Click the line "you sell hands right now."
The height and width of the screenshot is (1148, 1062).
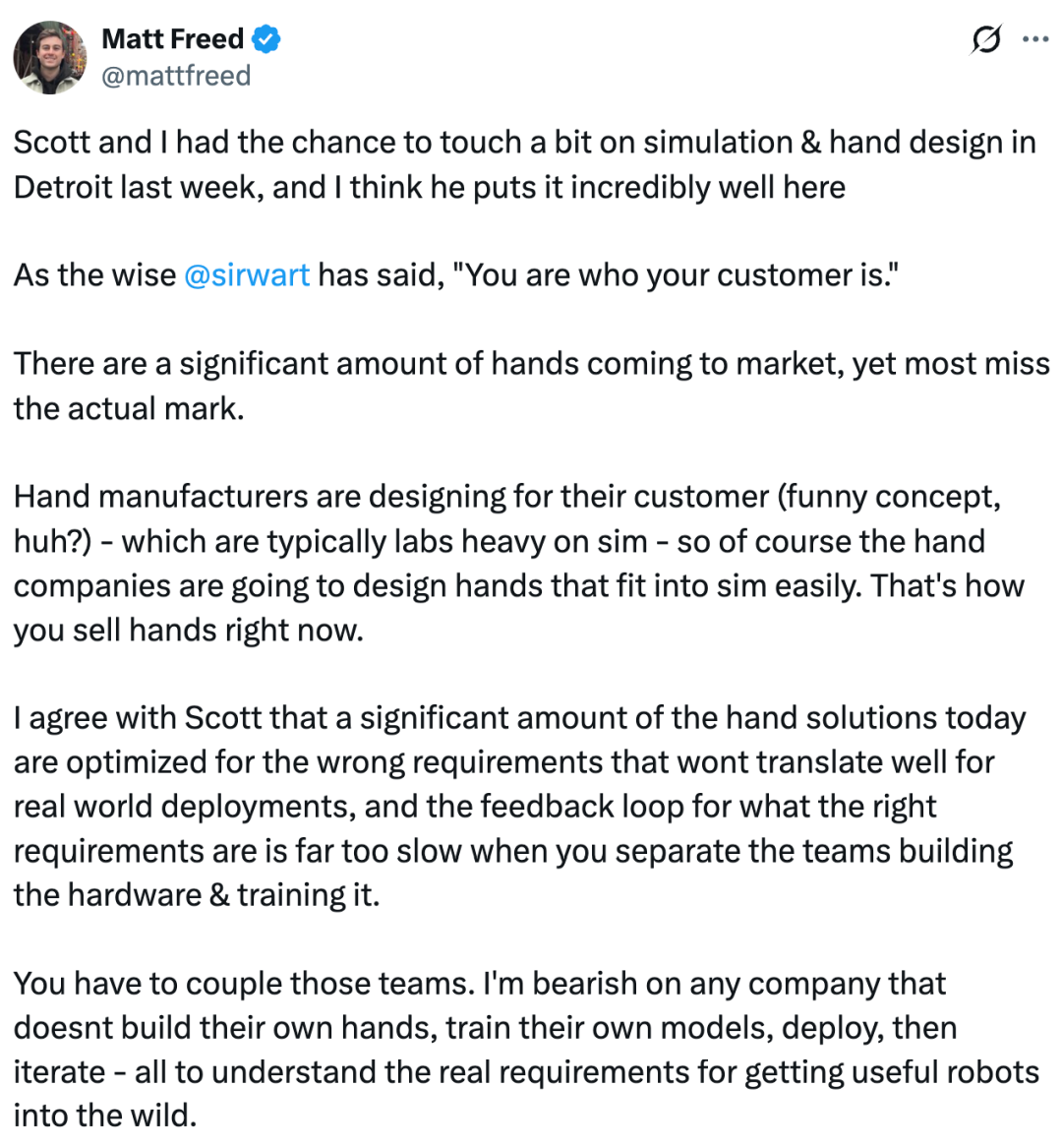pyautogui.click(x=188, y=630)
